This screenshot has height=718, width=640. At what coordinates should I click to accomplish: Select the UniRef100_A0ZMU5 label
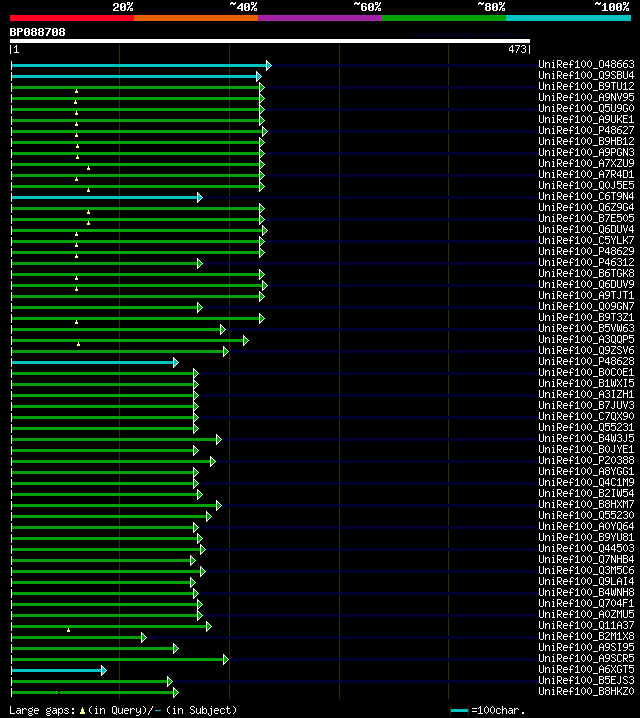click(x=586, y=614)
